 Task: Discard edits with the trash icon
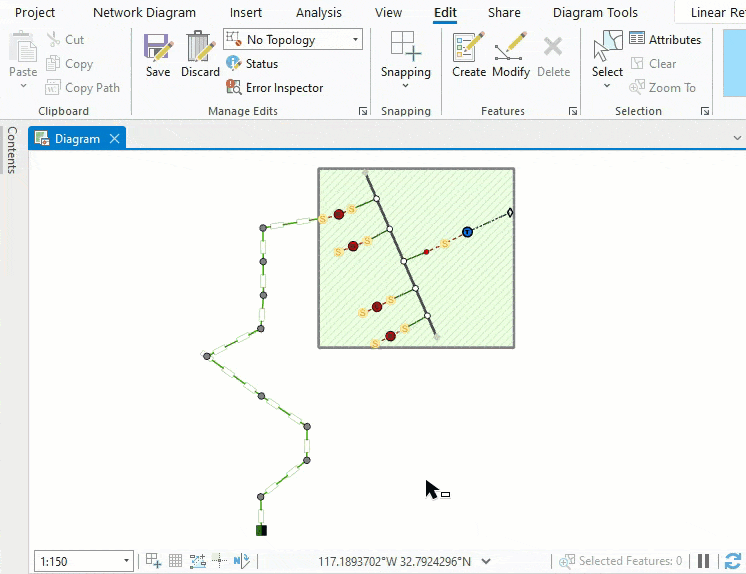point(200,47)
